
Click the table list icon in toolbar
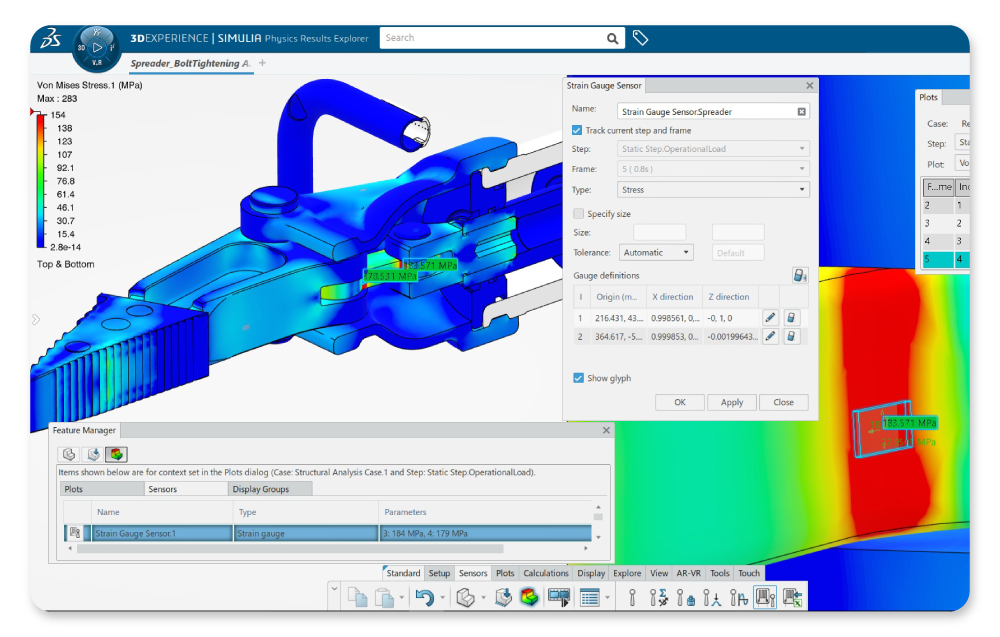point(590,597)
